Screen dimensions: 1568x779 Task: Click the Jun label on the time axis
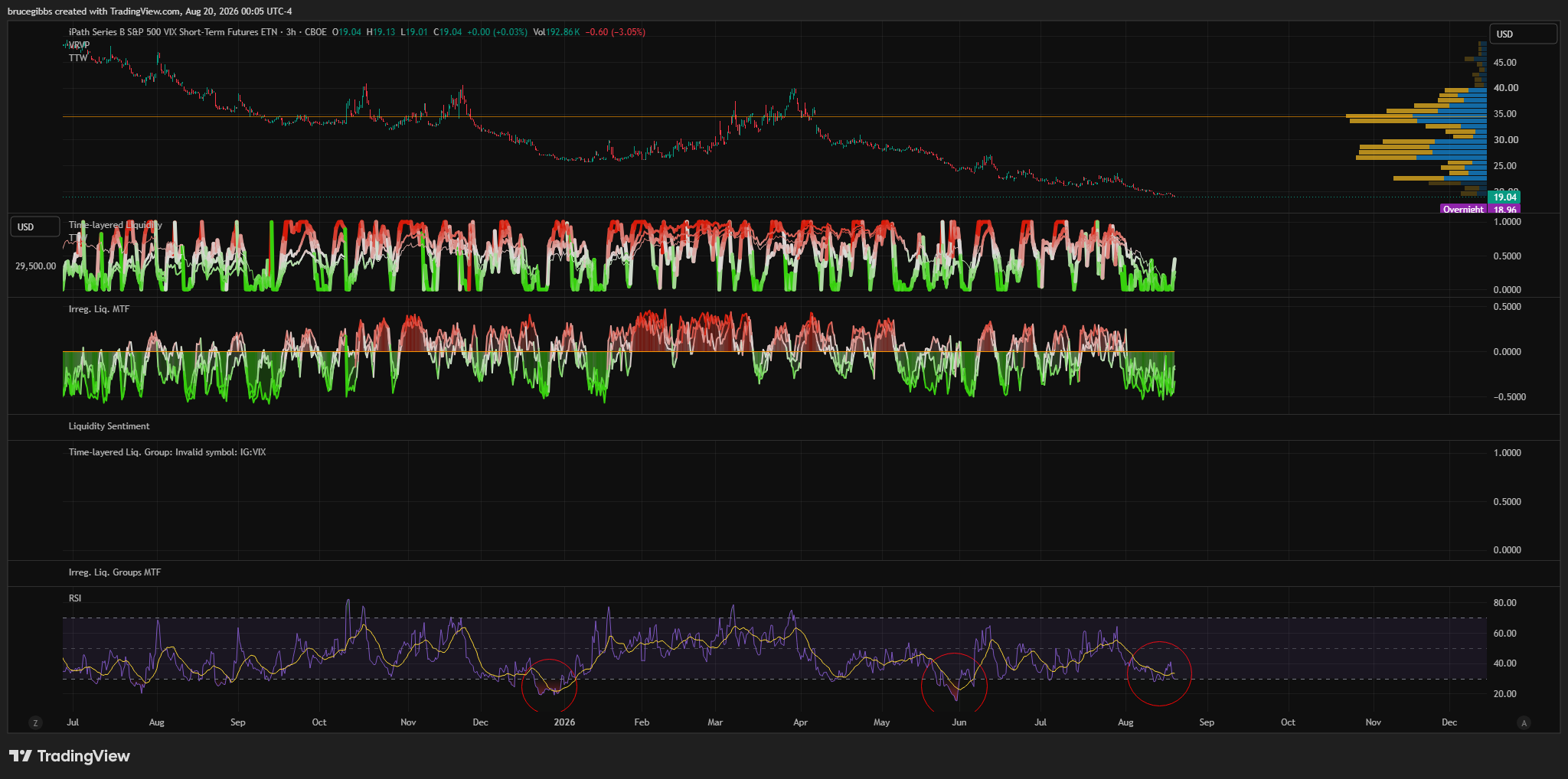(959, 722)
